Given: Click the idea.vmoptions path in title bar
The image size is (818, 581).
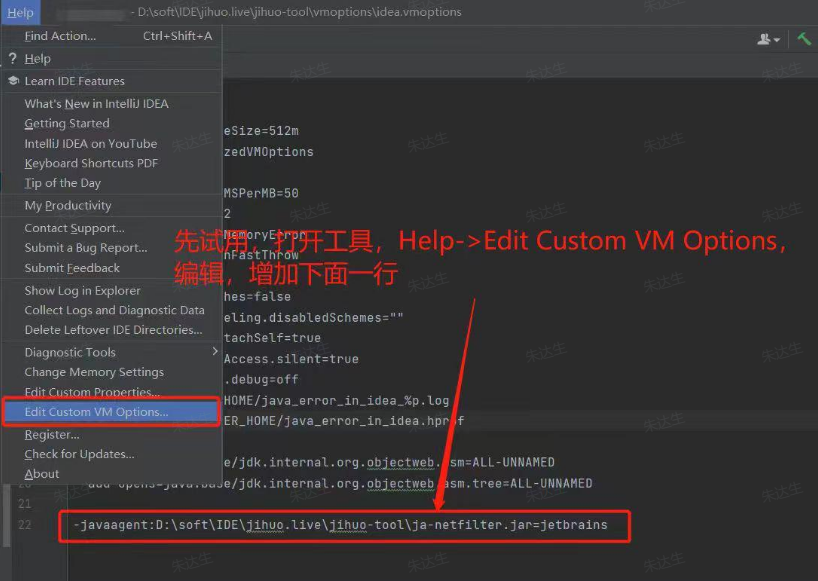Looking at the screenshot, I should tap(299, 12).
